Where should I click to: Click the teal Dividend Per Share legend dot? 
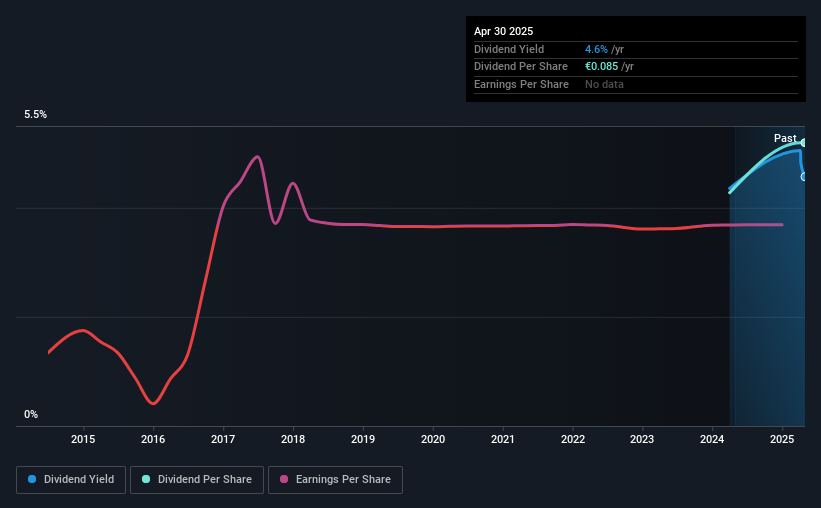point(146,479)
